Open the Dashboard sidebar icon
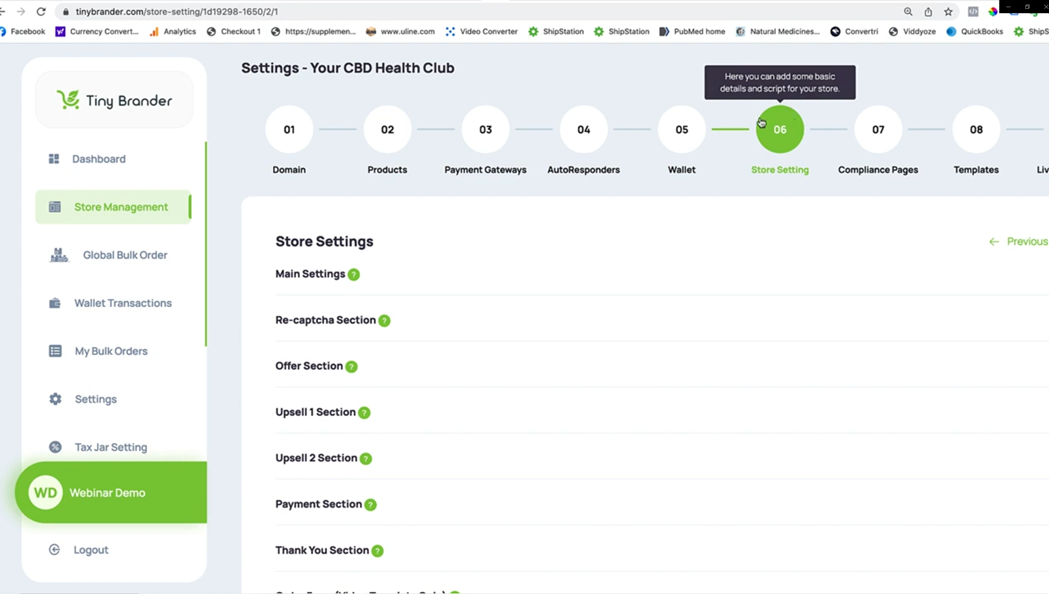This screenshot has width=1049, height=594. 54,159
